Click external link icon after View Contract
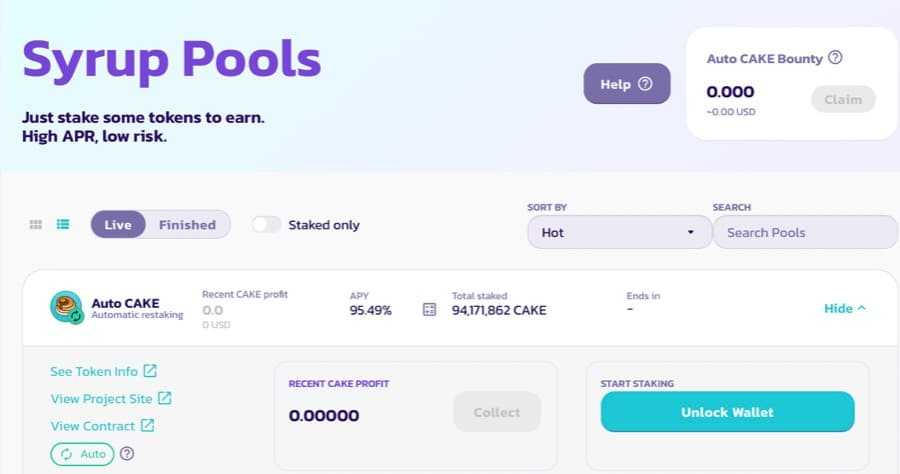Image resolution: width=900 pixels, height=474 pixels. point(147,426)
